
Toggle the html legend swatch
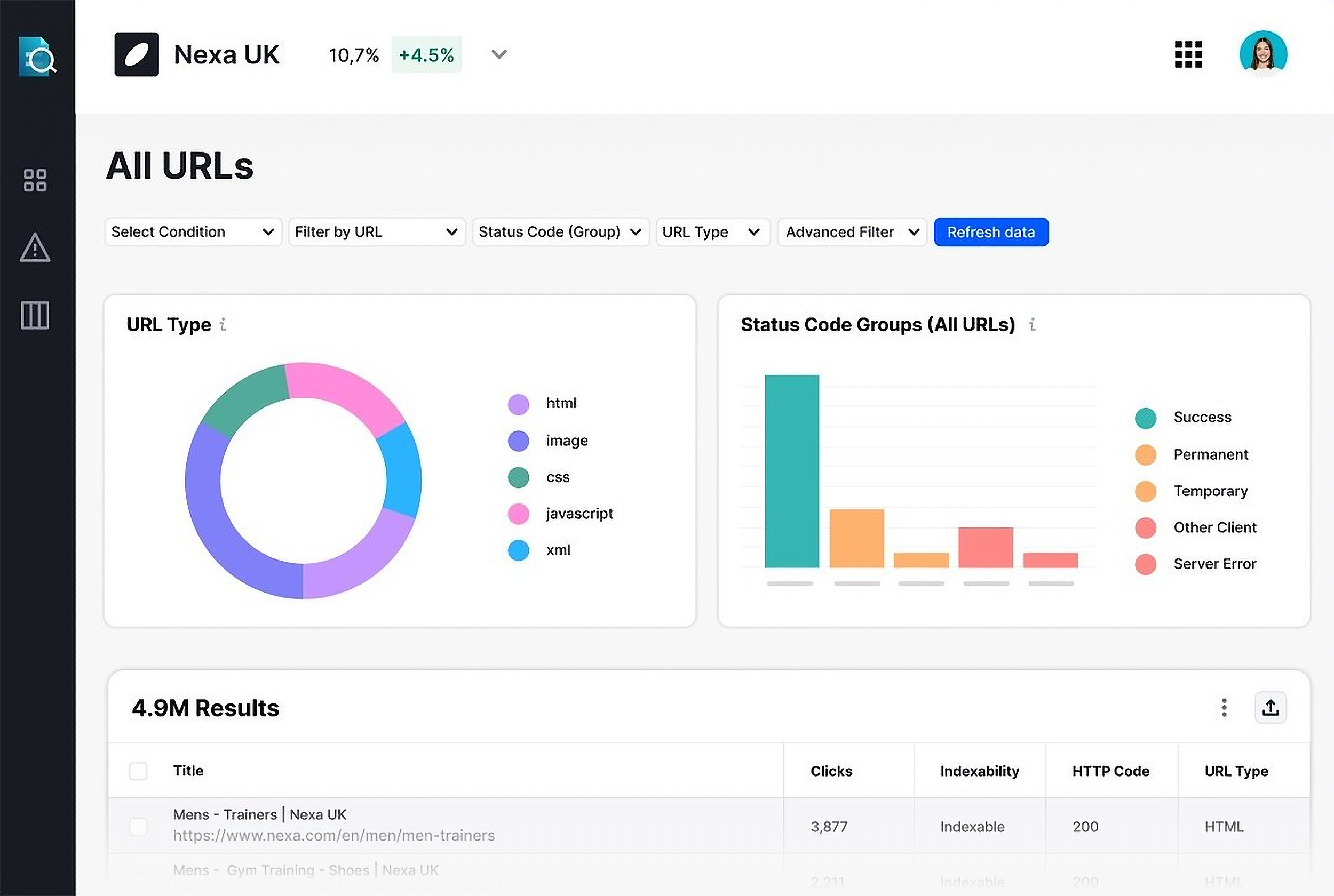click(x=519, y=404)
